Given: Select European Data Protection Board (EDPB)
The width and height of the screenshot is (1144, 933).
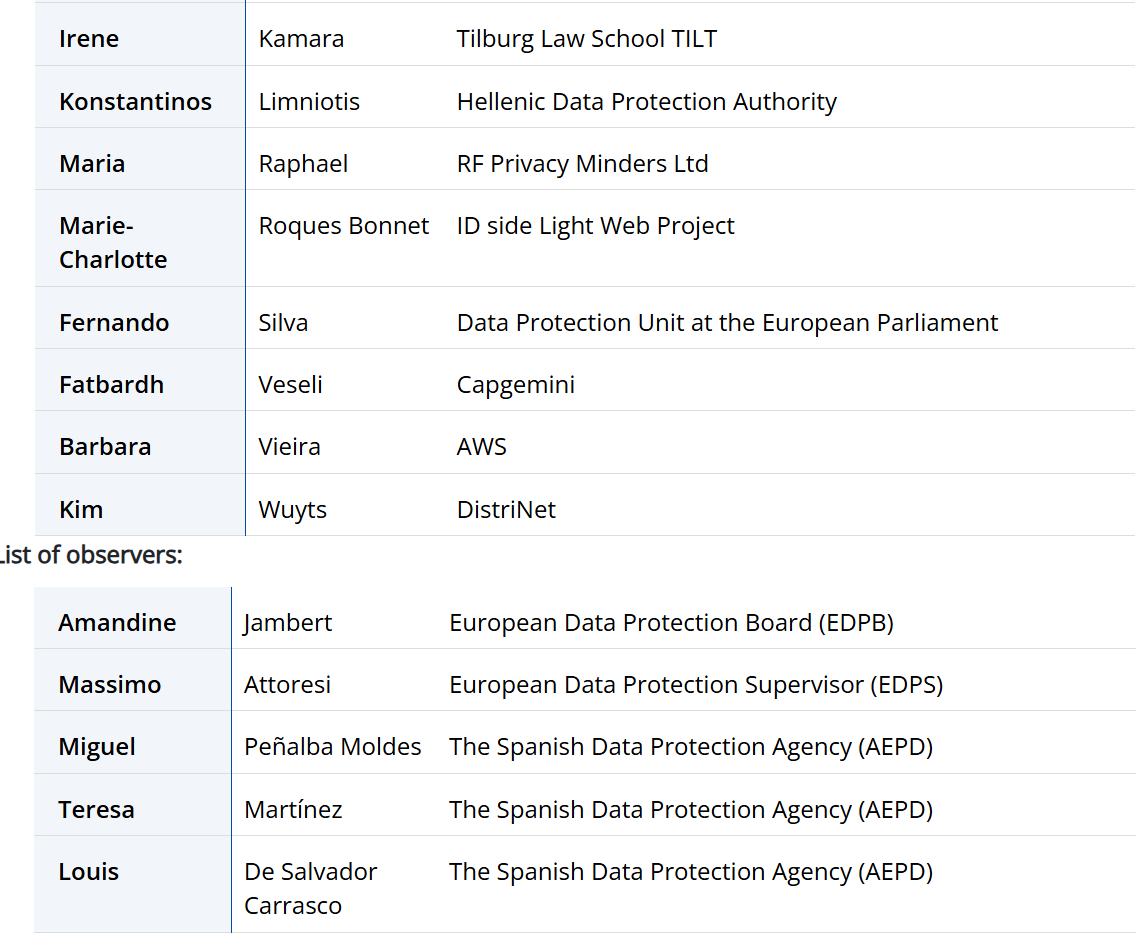Looking at the screenshot, I should 671,623.
